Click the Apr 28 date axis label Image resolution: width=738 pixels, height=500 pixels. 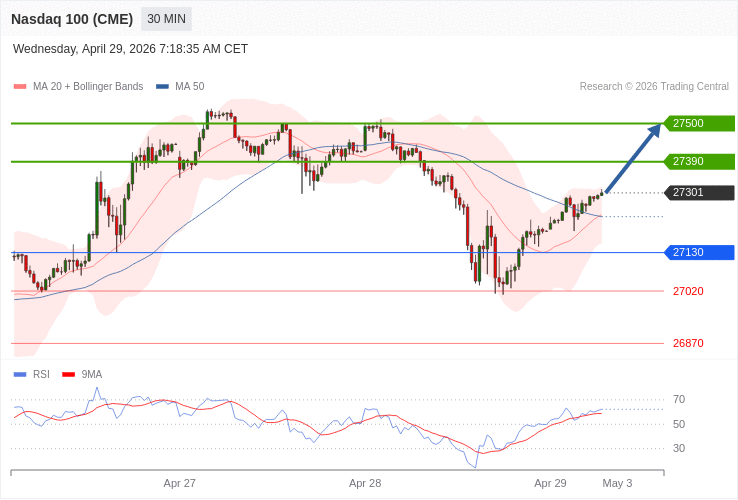click(365, 483)
